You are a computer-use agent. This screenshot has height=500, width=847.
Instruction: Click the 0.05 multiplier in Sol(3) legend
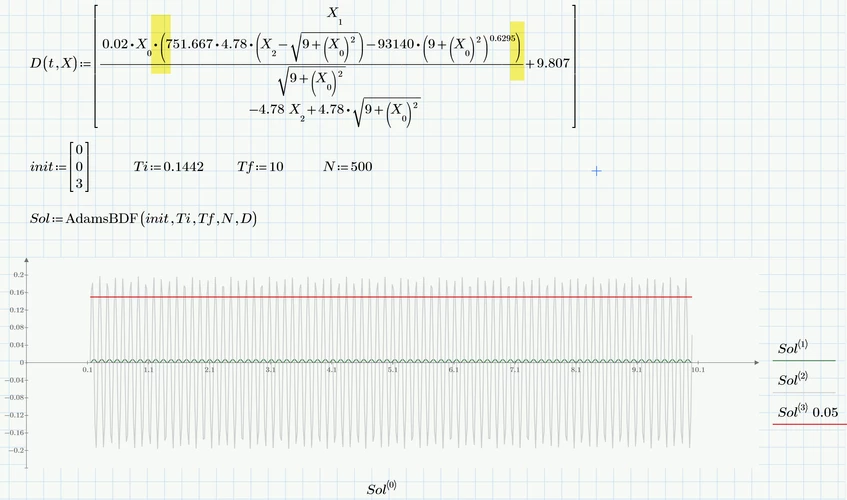click(825, 413)
